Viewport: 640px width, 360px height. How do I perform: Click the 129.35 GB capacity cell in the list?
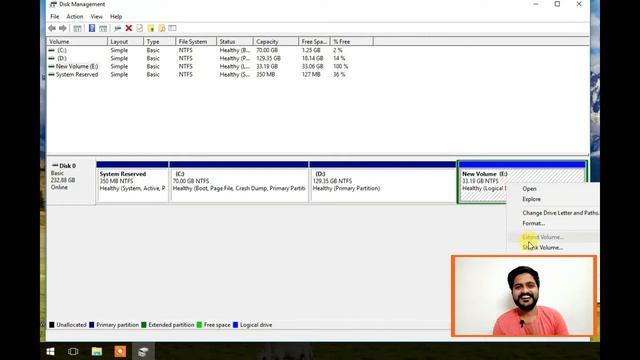[268, 58]
